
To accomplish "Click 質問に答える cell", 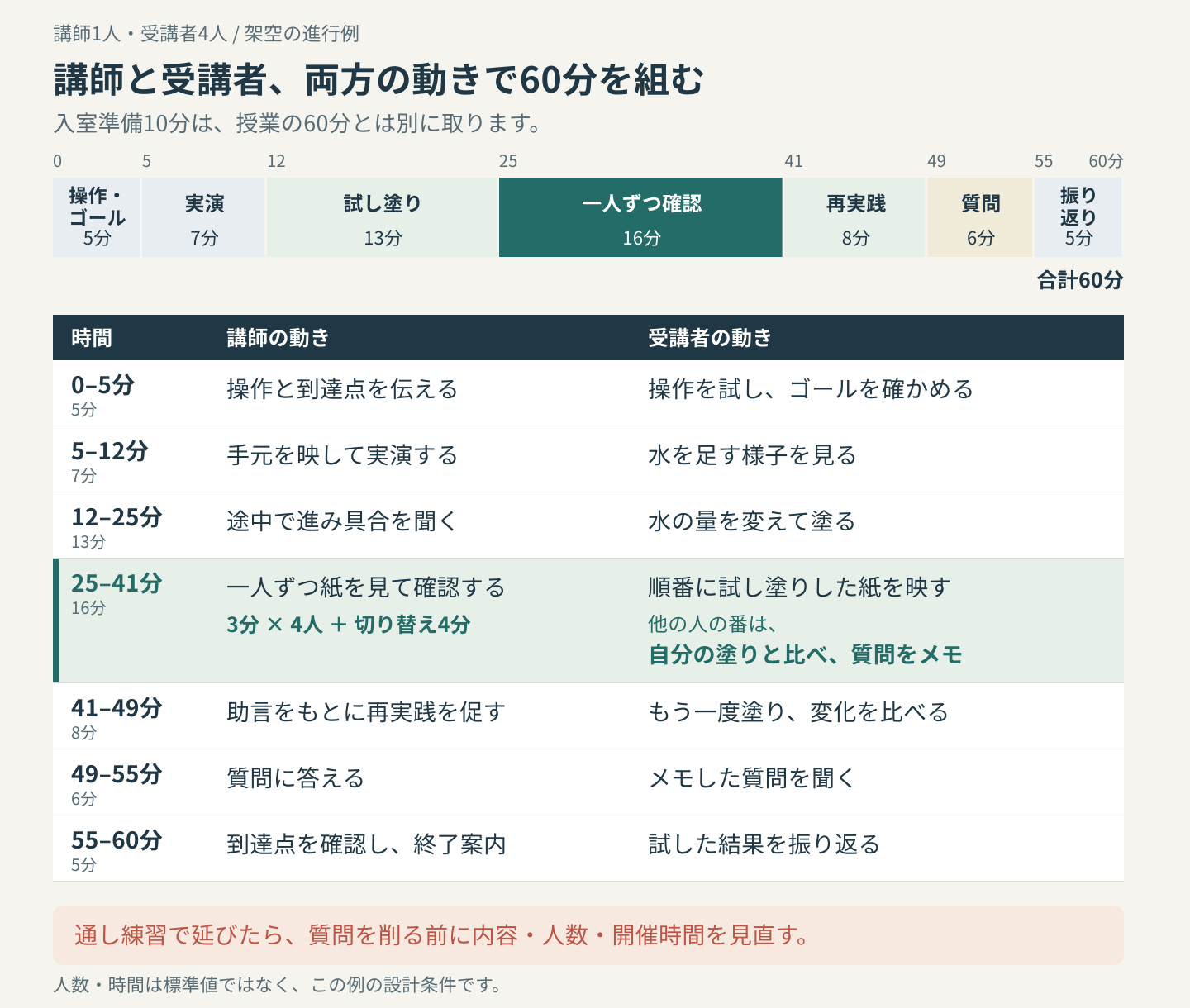I will coord(296,778).
